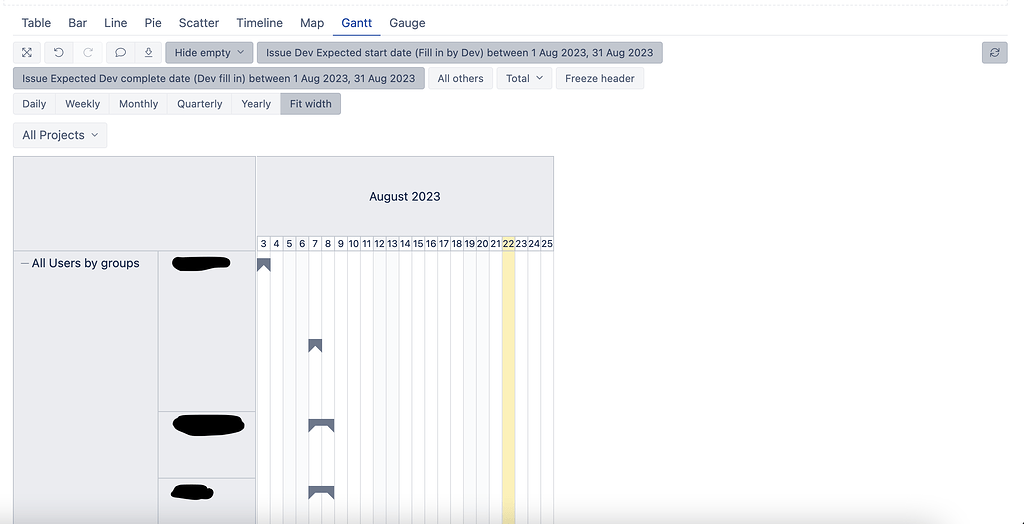Refresh the report with sync icon
Viewport: 1024px width, 524px height.
click(x=995, y=52)
